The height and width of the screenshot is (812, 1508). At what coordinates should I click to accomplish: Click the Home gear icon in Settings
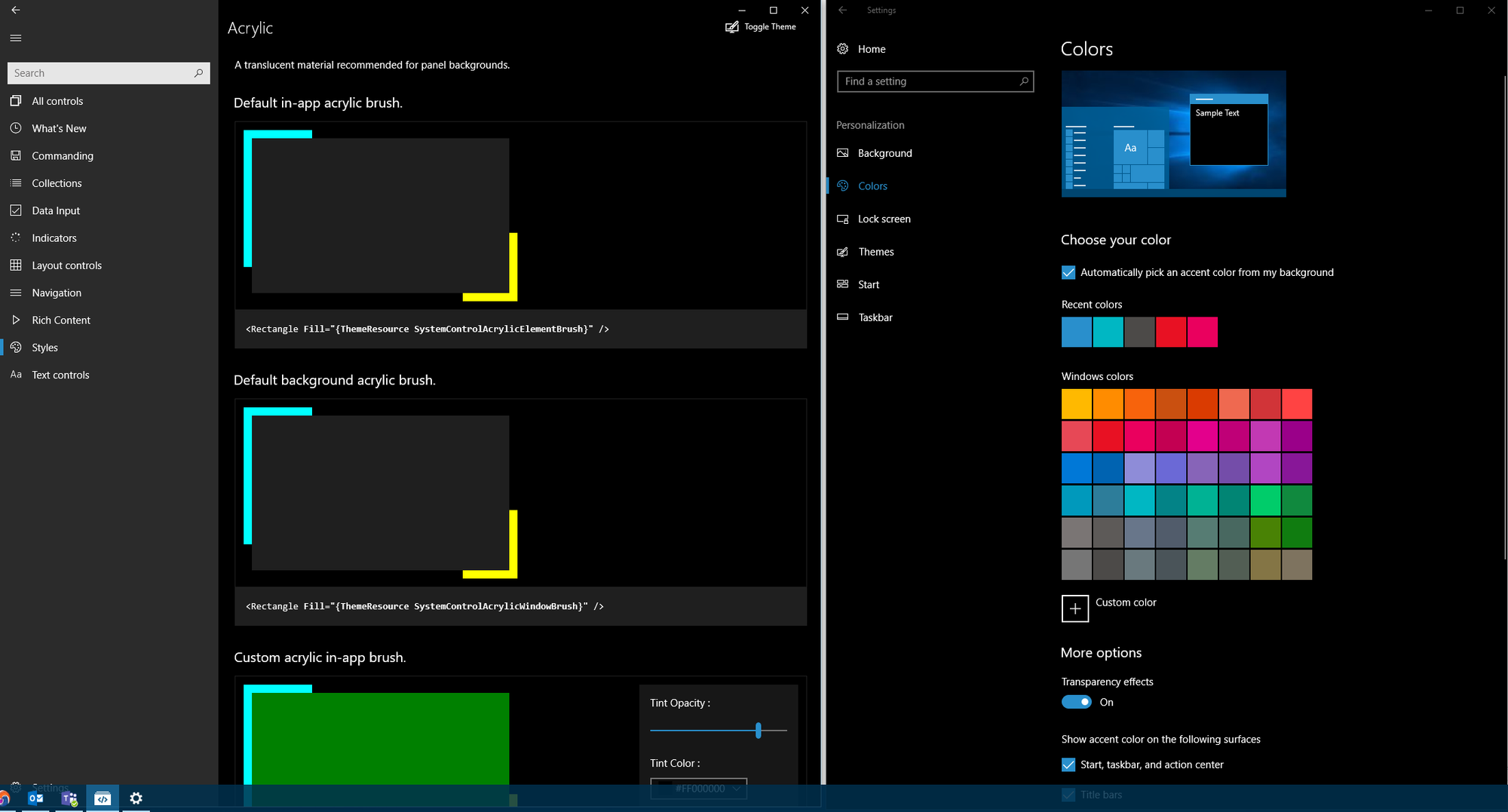point(843,49)
